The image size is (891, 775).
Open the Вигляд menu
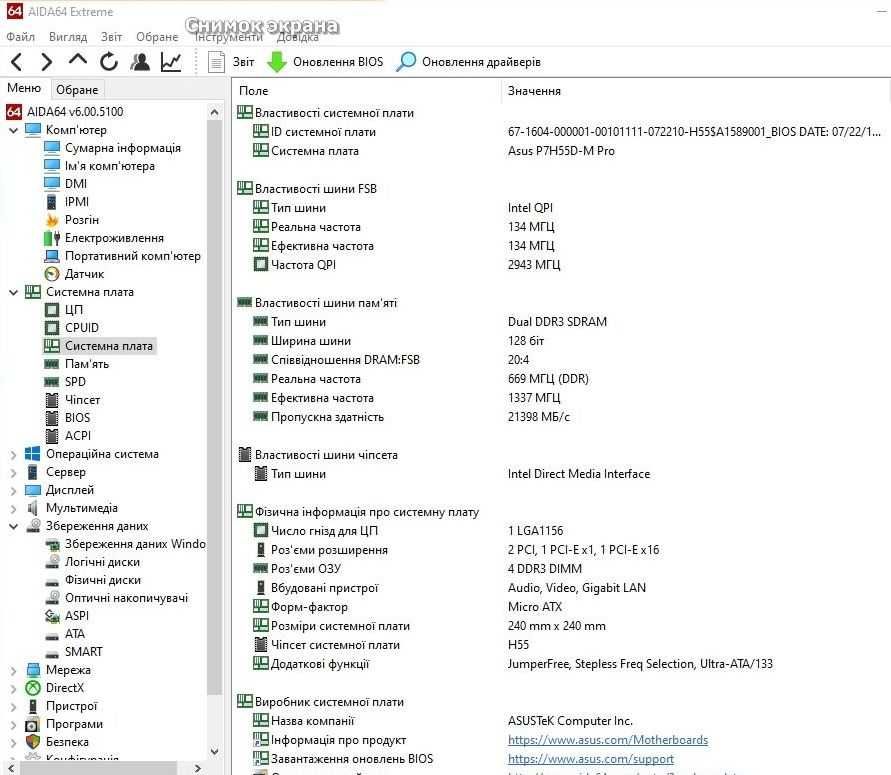point(68,37)
